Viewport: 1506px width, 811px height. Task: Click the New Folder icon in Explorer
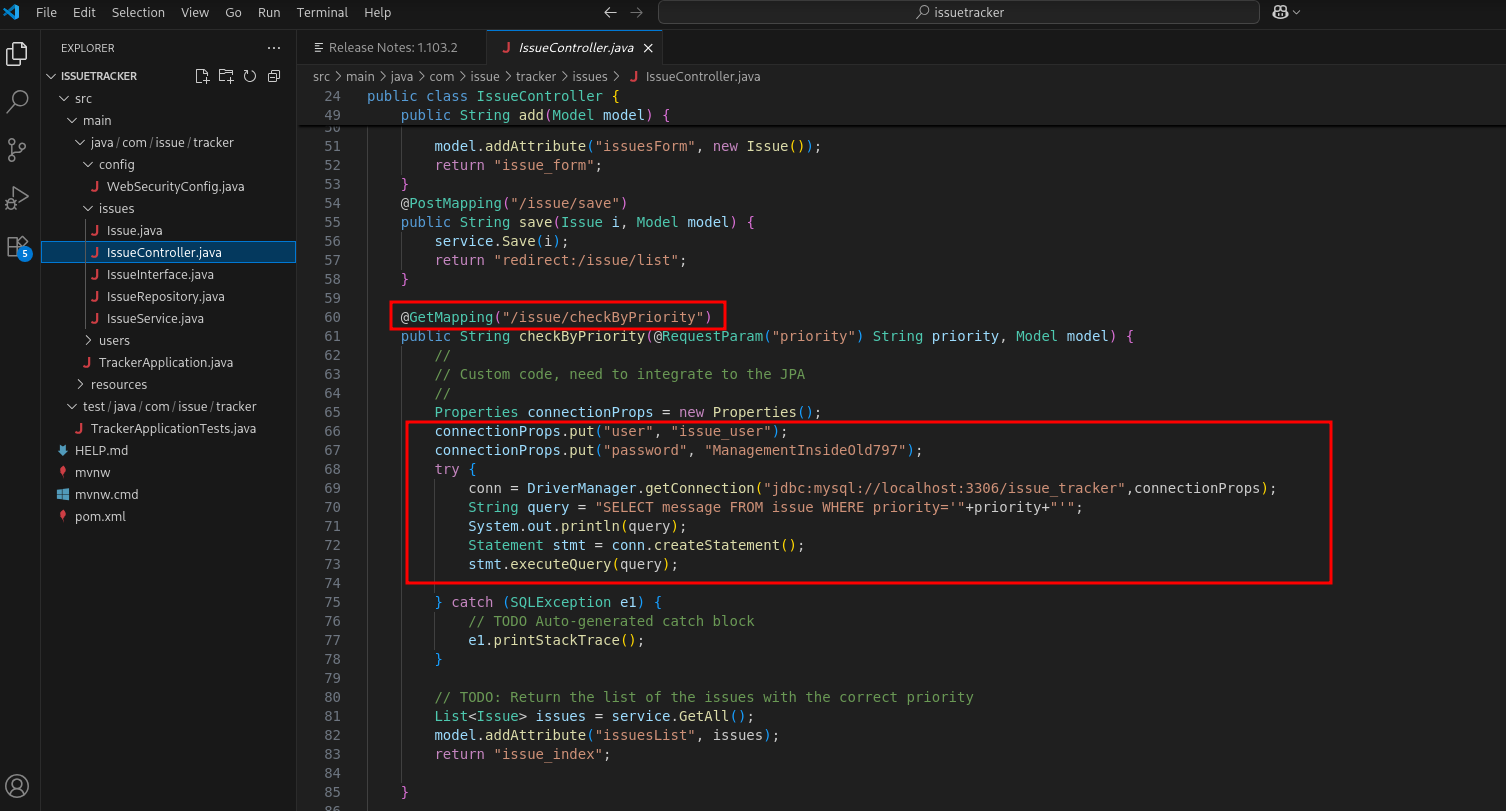(226, 76)
